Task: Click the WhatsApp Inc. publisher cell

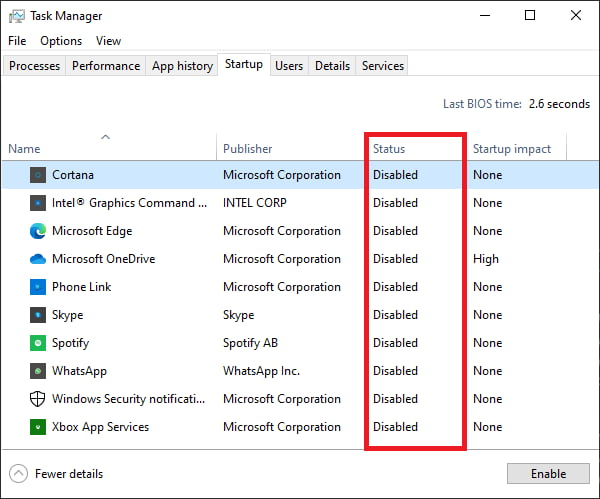Action: [261, 371]
